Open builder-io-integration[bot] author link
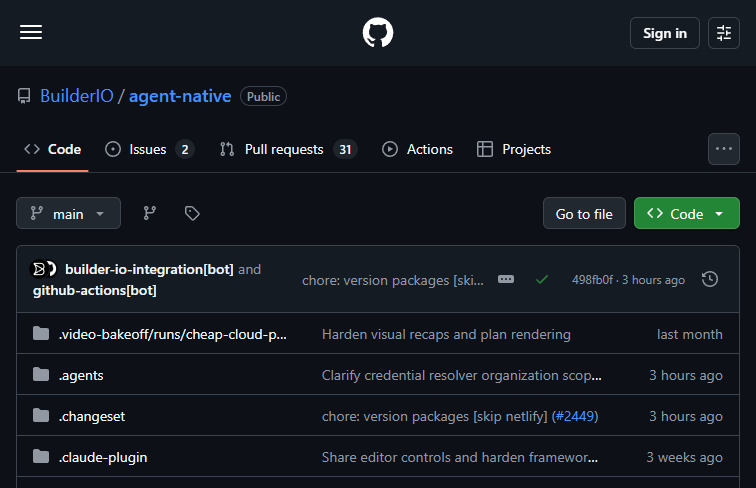Viewport: 756px width, 488px height. coord(149,269)
